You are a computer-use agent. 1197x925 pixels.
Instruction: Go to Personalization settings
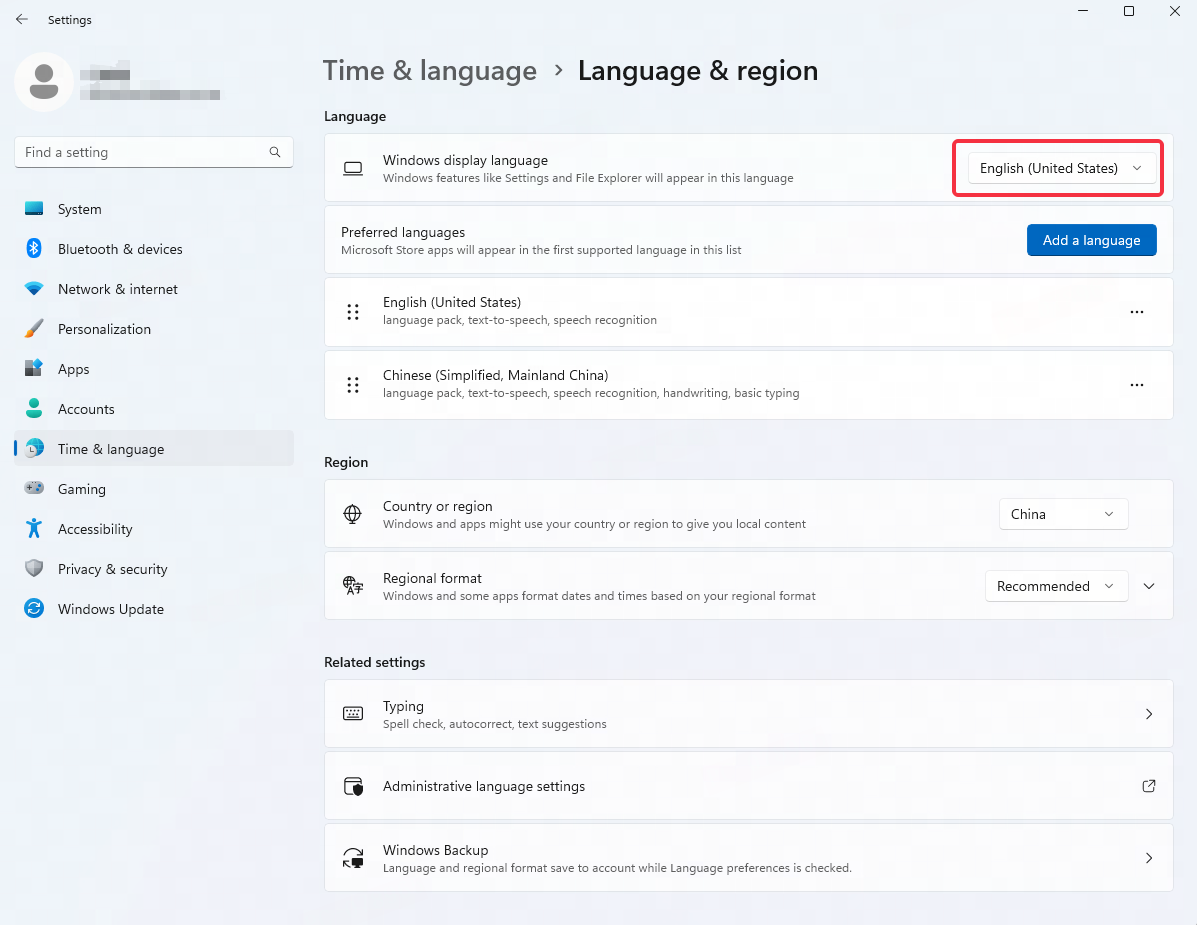104,329
